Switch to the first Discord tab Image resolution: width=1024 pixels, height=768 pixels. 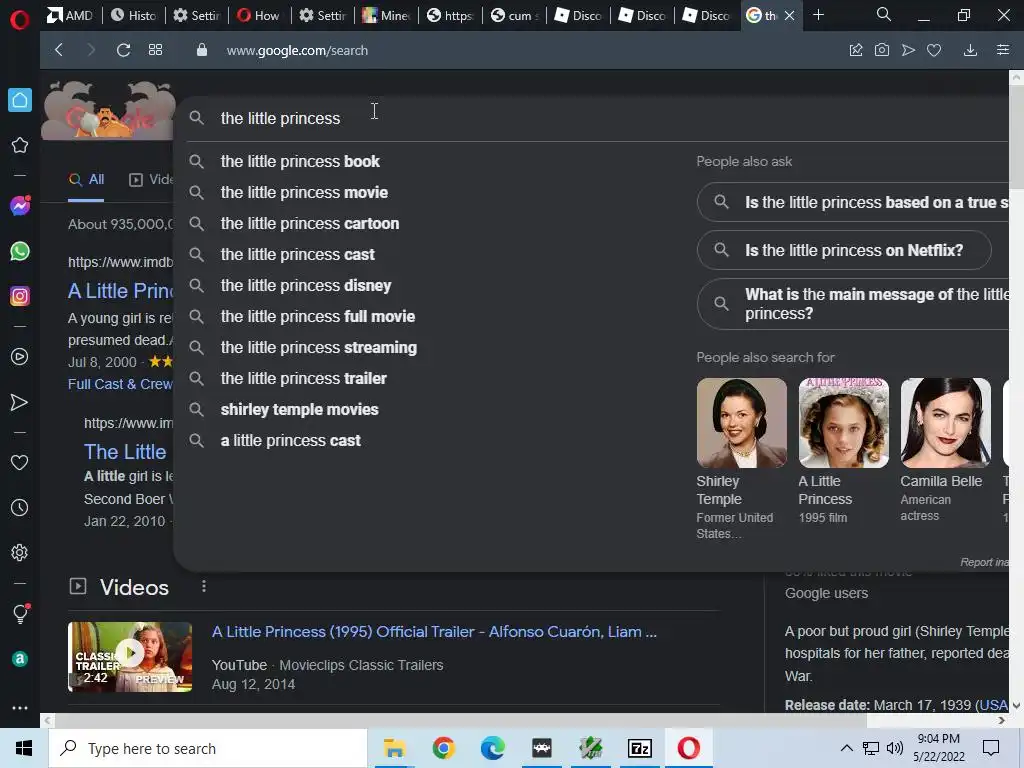[x=577, y=15]
